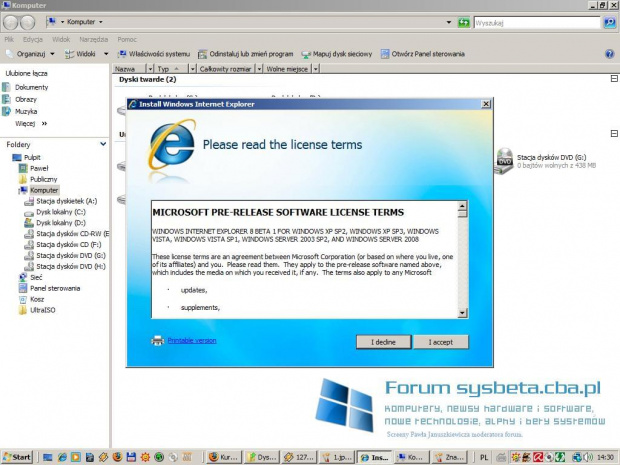620x465 pixels.
Task: Open the Organizuj dropdown
Action: (x=30, y=54)
